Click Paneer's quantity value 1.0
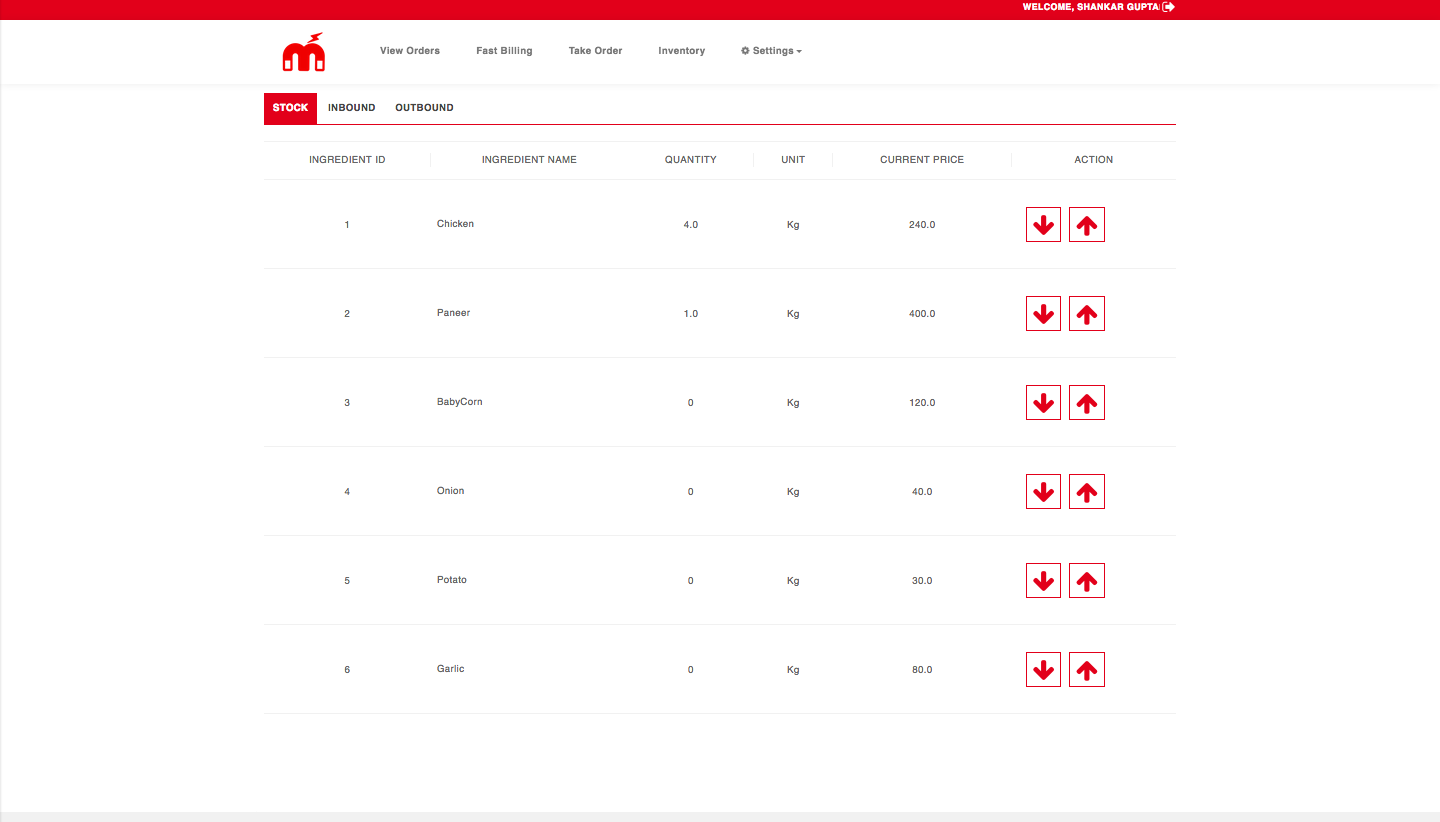 point(691,314)
